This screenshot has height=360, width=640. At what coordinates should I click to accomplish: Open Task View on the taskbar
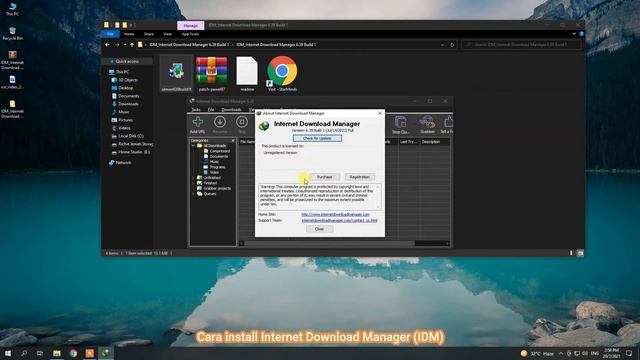coord(40,353)
